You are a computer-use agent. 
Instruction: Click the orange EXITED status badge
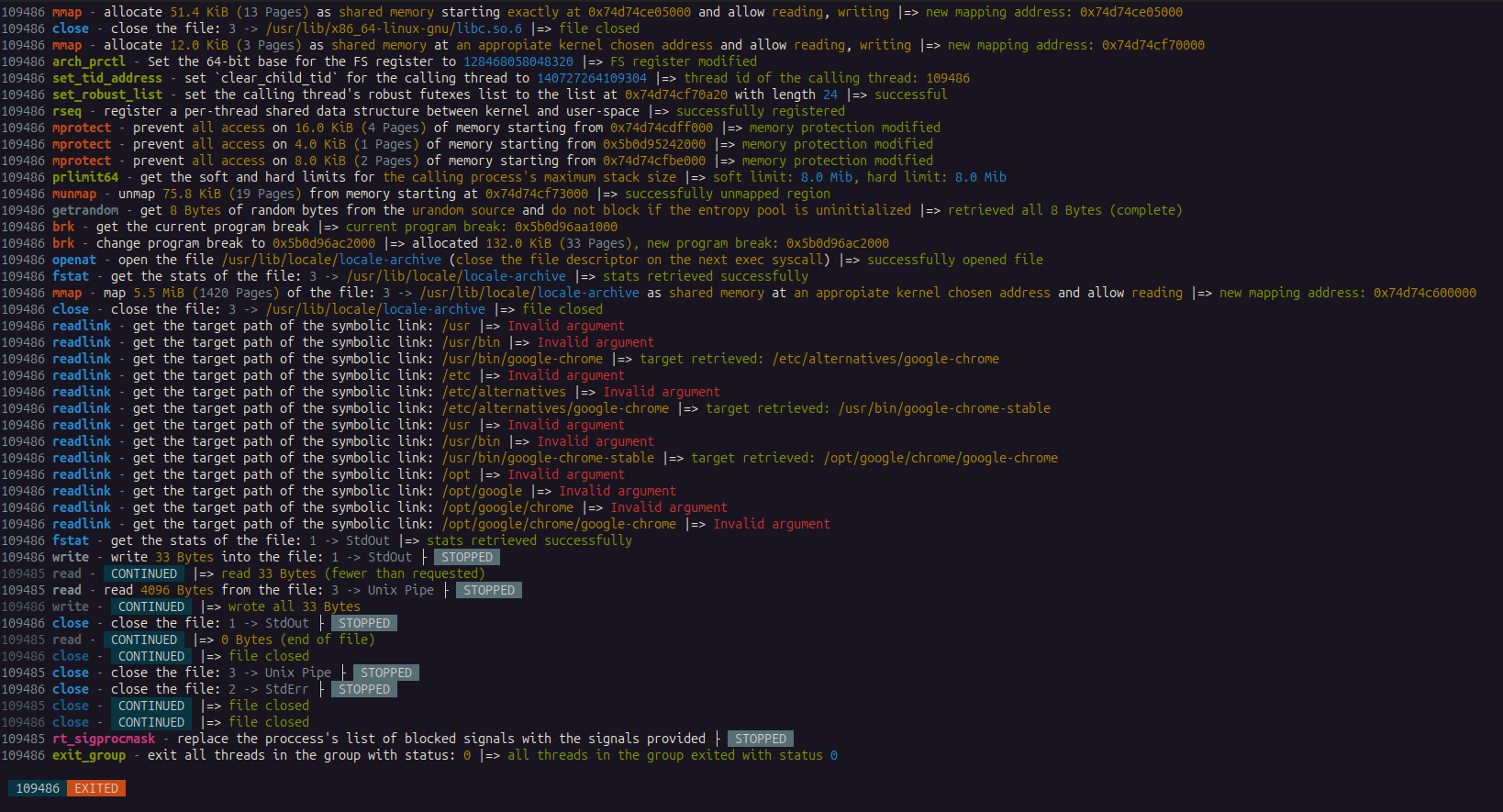[96, 788]
